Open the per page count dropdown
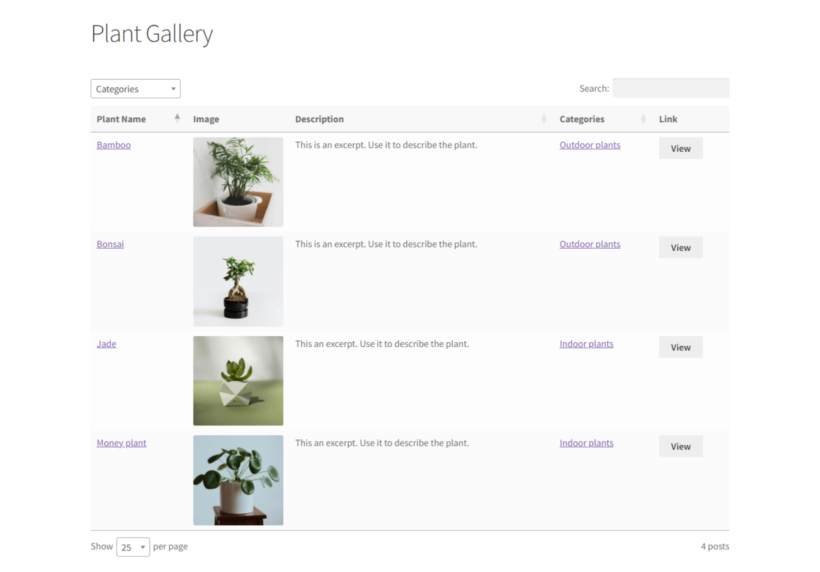The image size is (820, 572). (x=133, y=547)
